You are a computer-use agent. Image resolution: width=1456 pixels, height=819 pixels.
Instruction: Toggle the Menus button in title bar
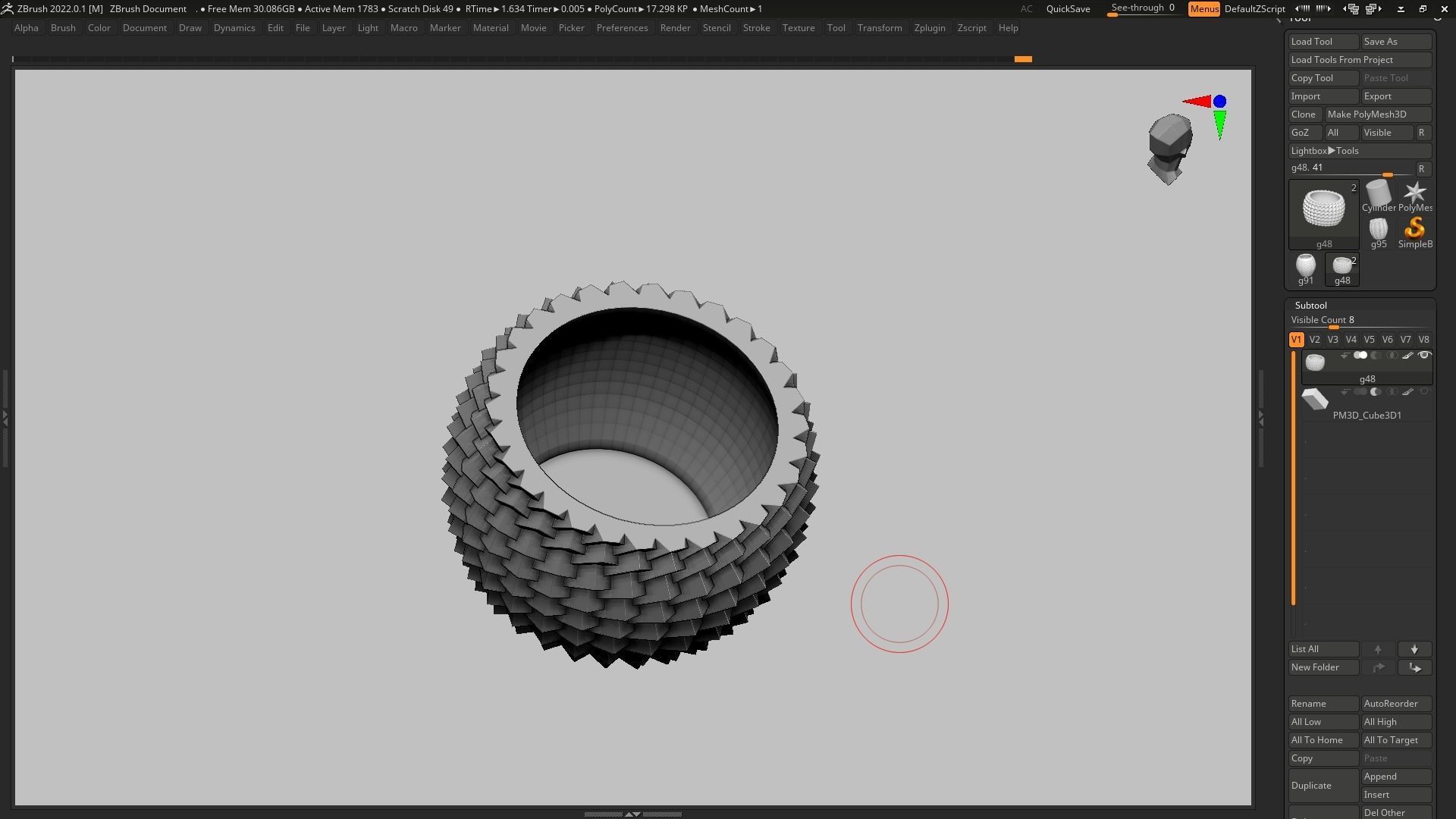point(1203,9)
